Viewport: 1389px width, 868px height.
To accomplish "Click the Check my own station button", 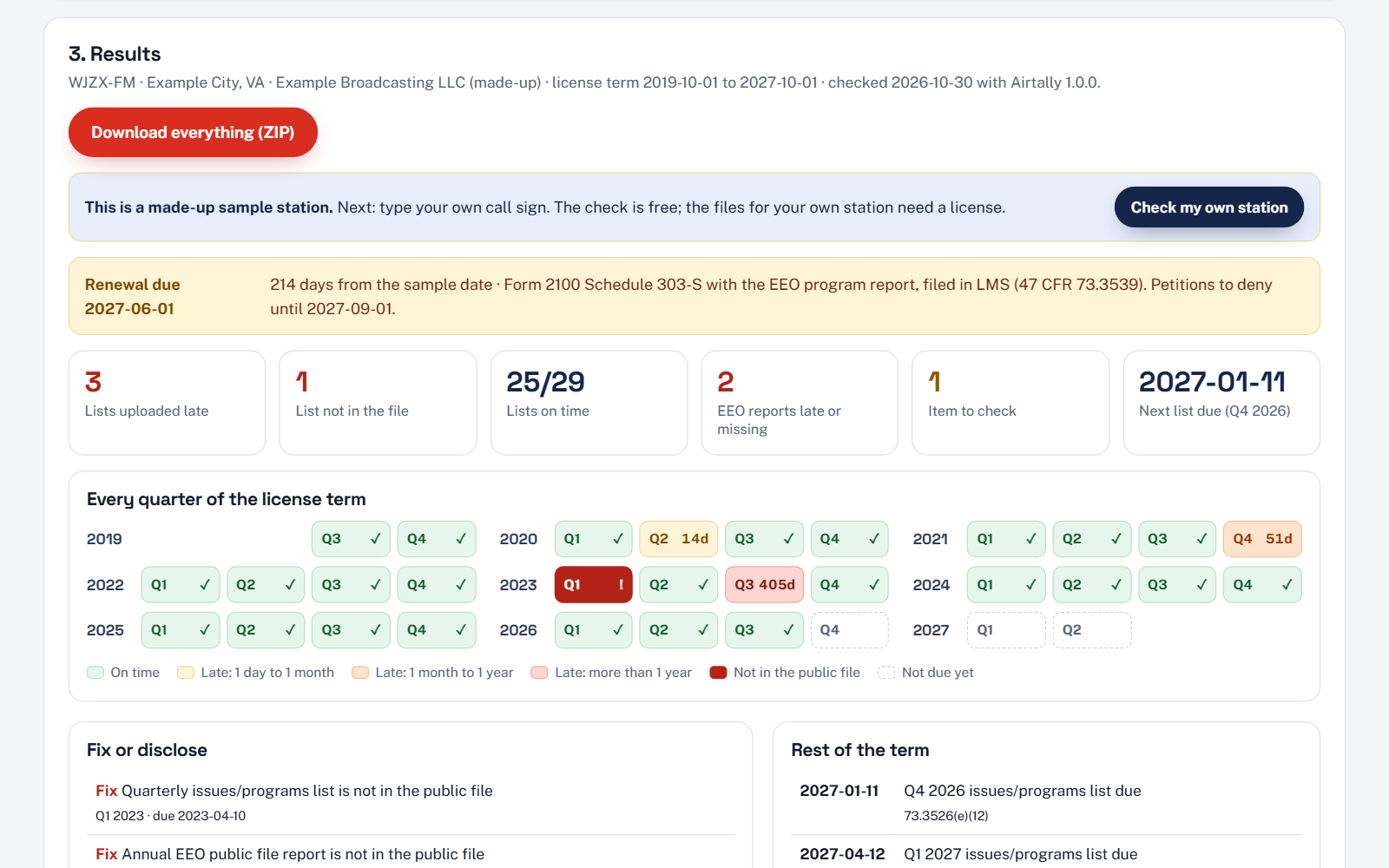I will [x=1208, y=207].
